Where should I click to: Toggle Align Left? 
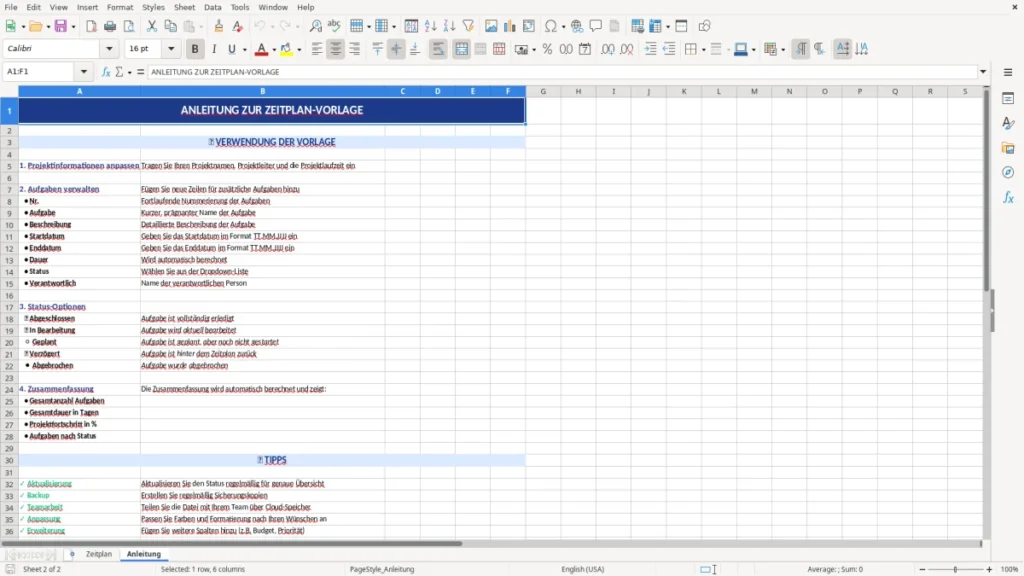click(317, 49)
